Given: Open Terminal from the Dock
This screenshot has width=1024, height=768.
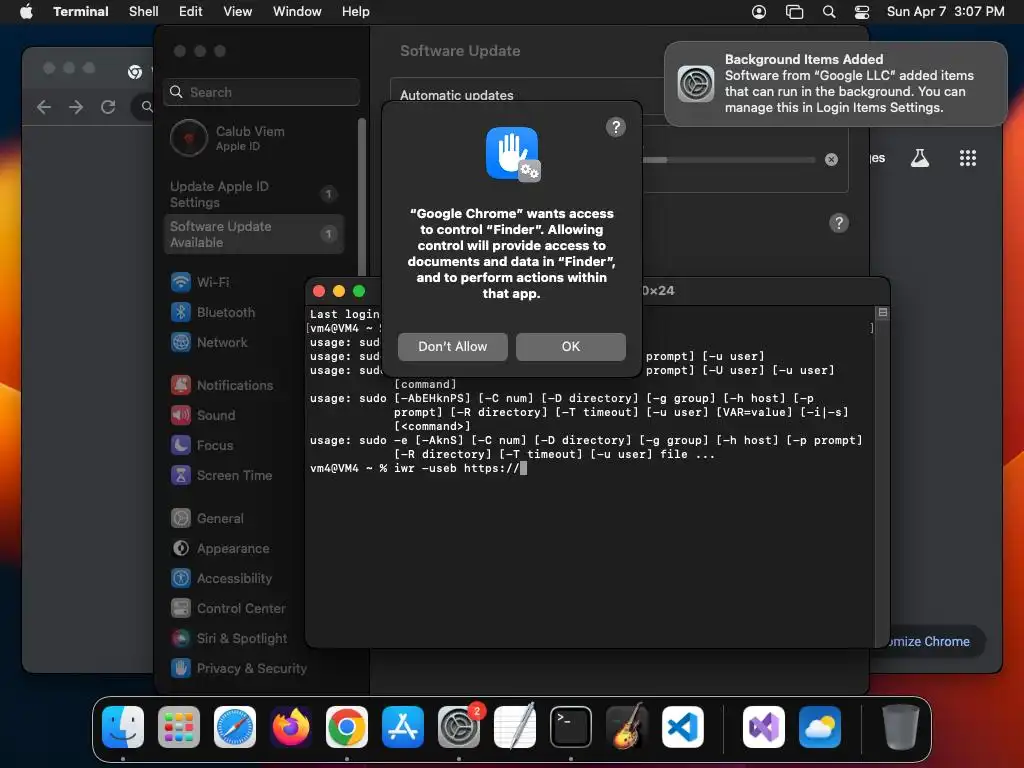Looking at the screenshot, I should click(x=571, y=727).
